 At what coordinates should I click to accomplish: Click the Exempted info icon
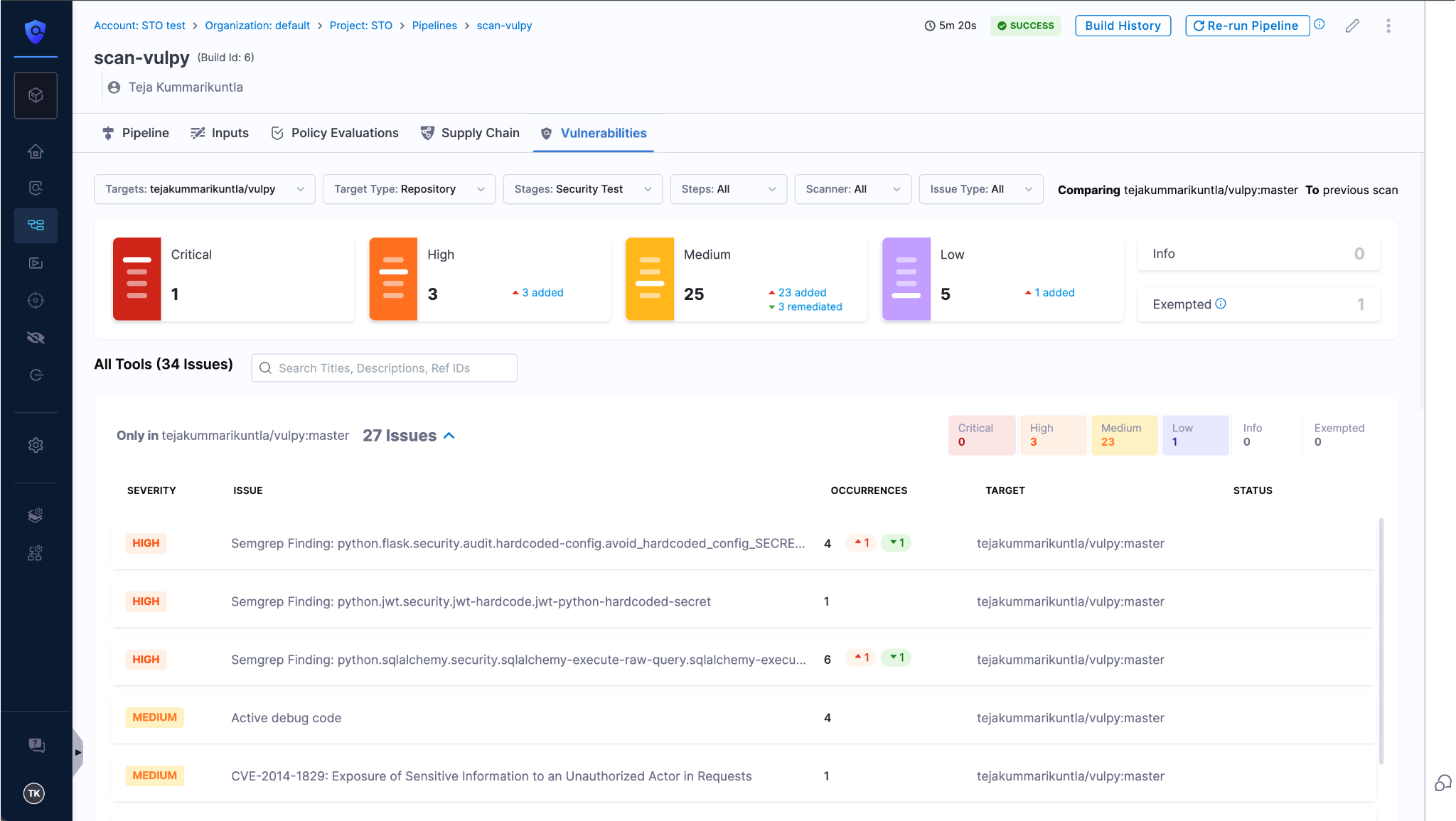pos(1221,304)
